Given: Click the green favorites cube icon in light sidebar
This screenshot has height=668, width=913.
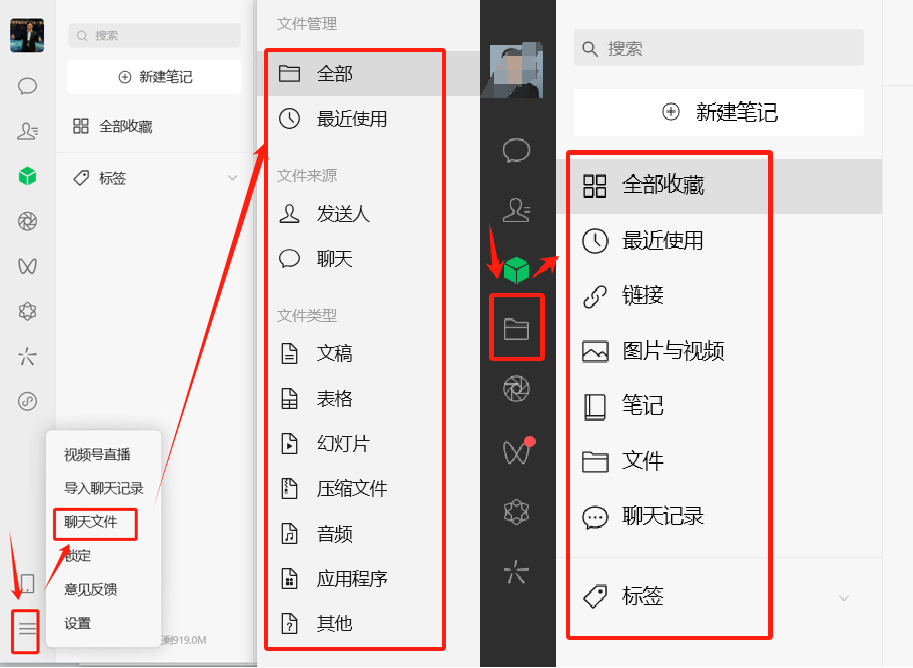Looking at the screenshot, I should click(27, 176).
